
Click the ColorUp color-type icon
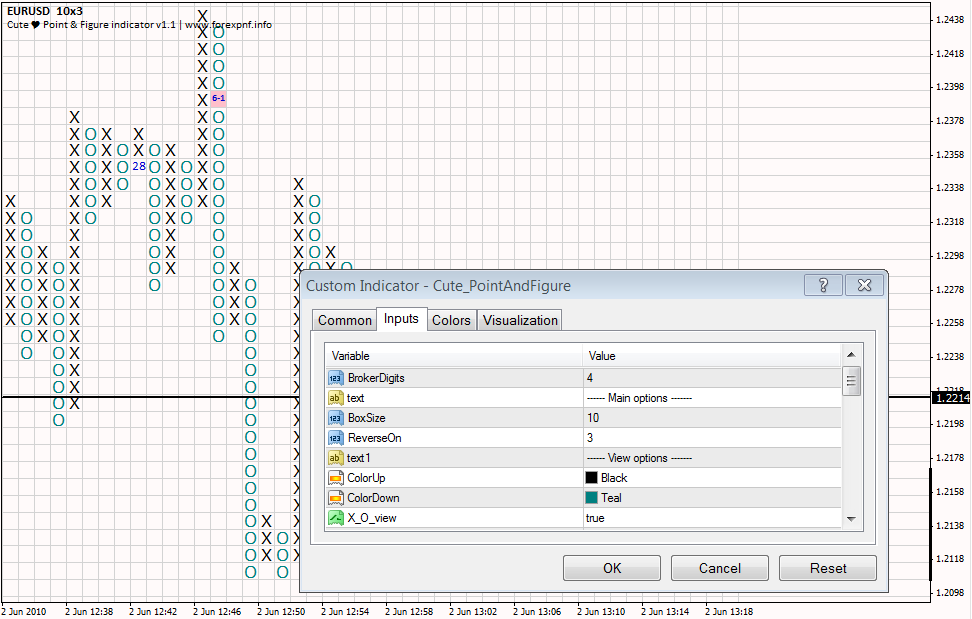pyautogui.click(x=335, y=478)
